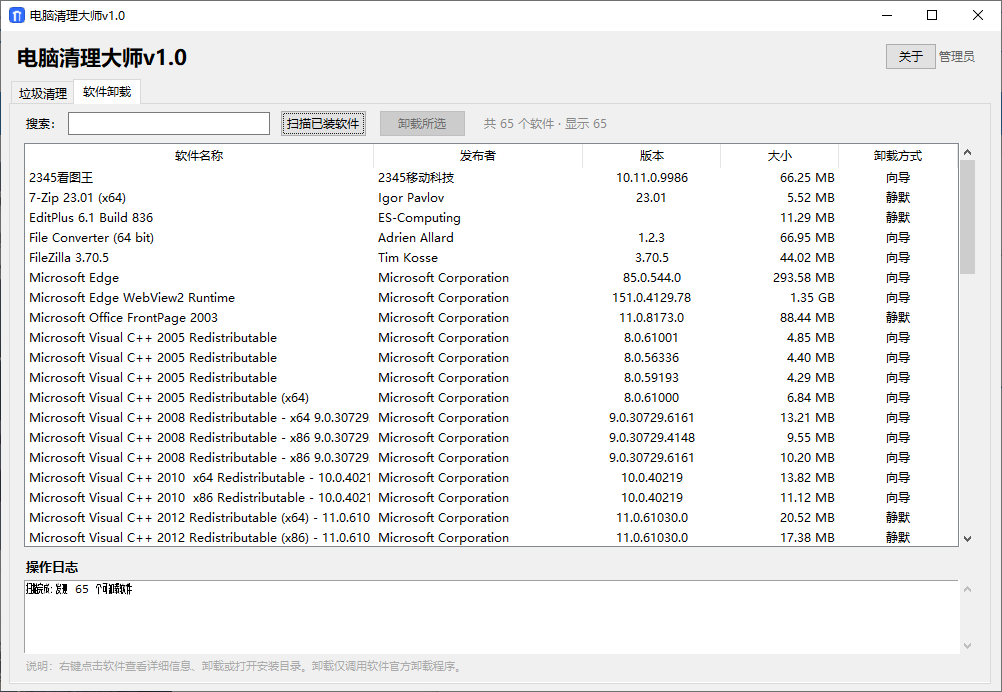The height and width of the screenshot is (692, 1002).
Task: Click the 共 65 个软件 count label
Action: pyautogui.click(x=545, y=123)
